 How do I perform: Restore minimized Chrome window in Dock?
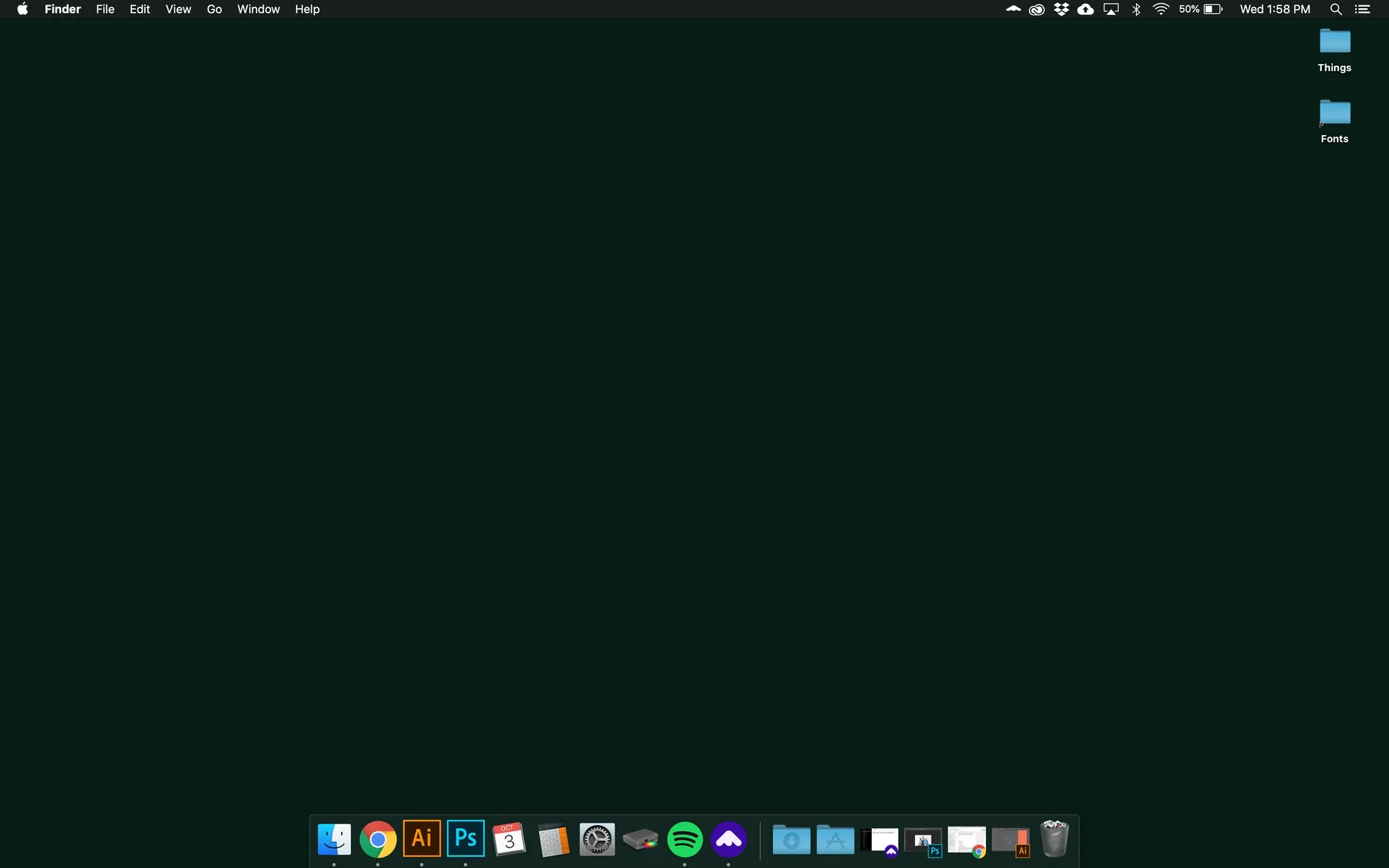tap(967, 841)
